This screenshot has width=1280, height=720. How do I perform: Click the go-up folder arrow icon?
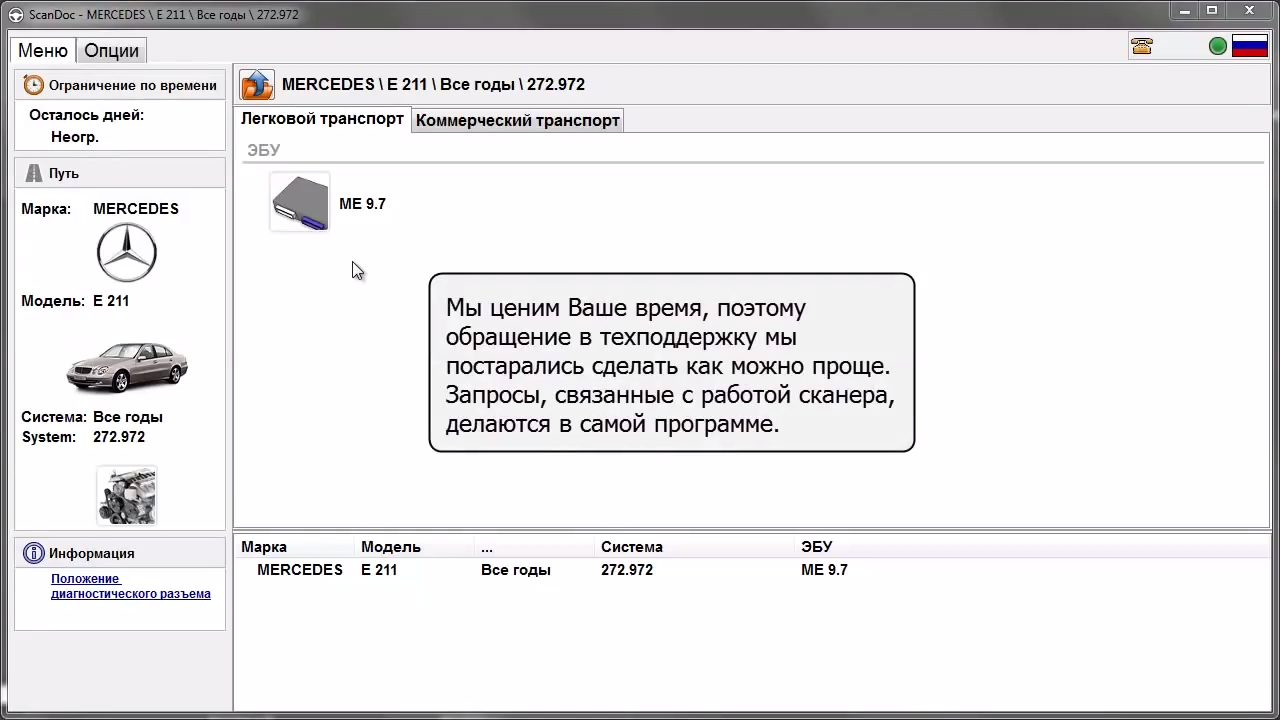point(257,84)
